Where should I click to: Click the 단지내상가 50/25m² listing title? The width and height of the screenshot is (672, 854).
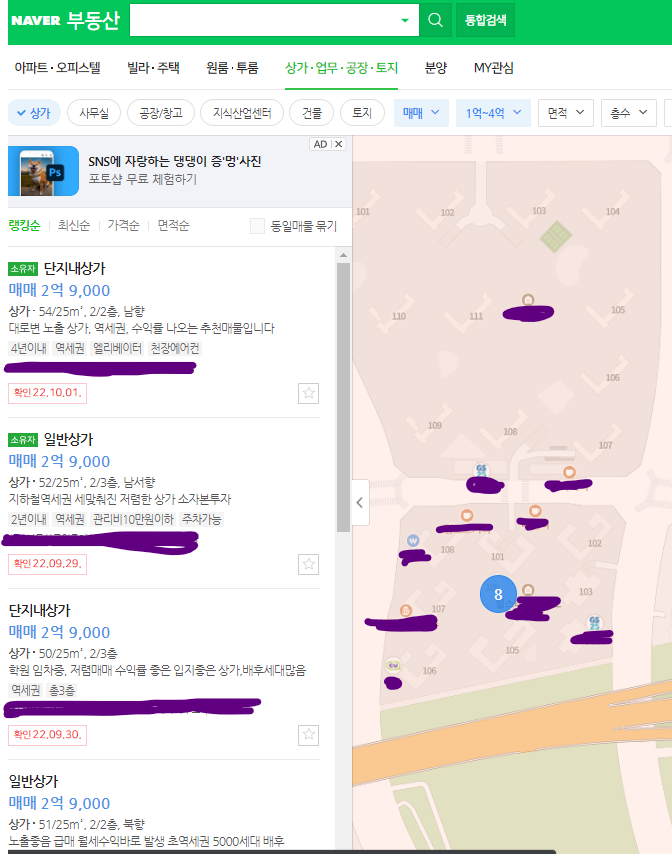tap(40, 611)
